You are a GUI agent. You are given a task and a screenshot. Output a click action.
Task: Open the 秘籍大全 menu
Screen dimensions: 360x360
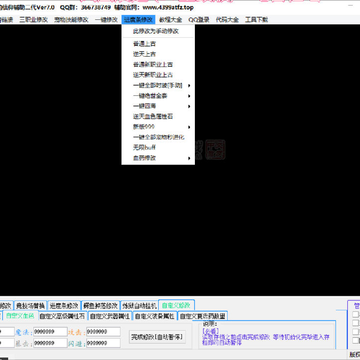point(171,20)
